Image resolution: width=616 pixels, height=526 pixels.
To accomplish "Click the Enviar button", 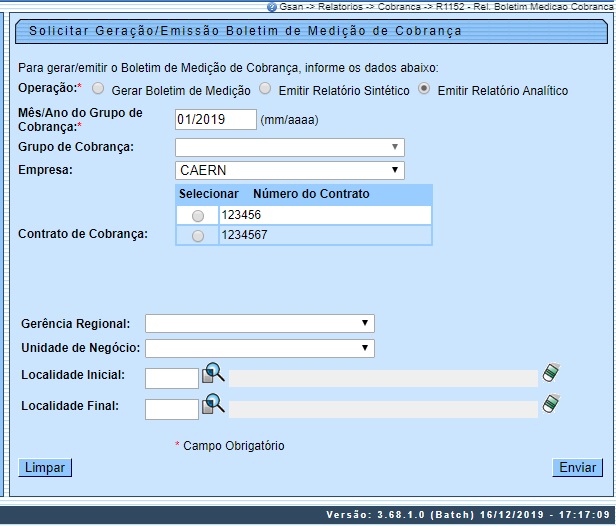I will tap(577, 467).
